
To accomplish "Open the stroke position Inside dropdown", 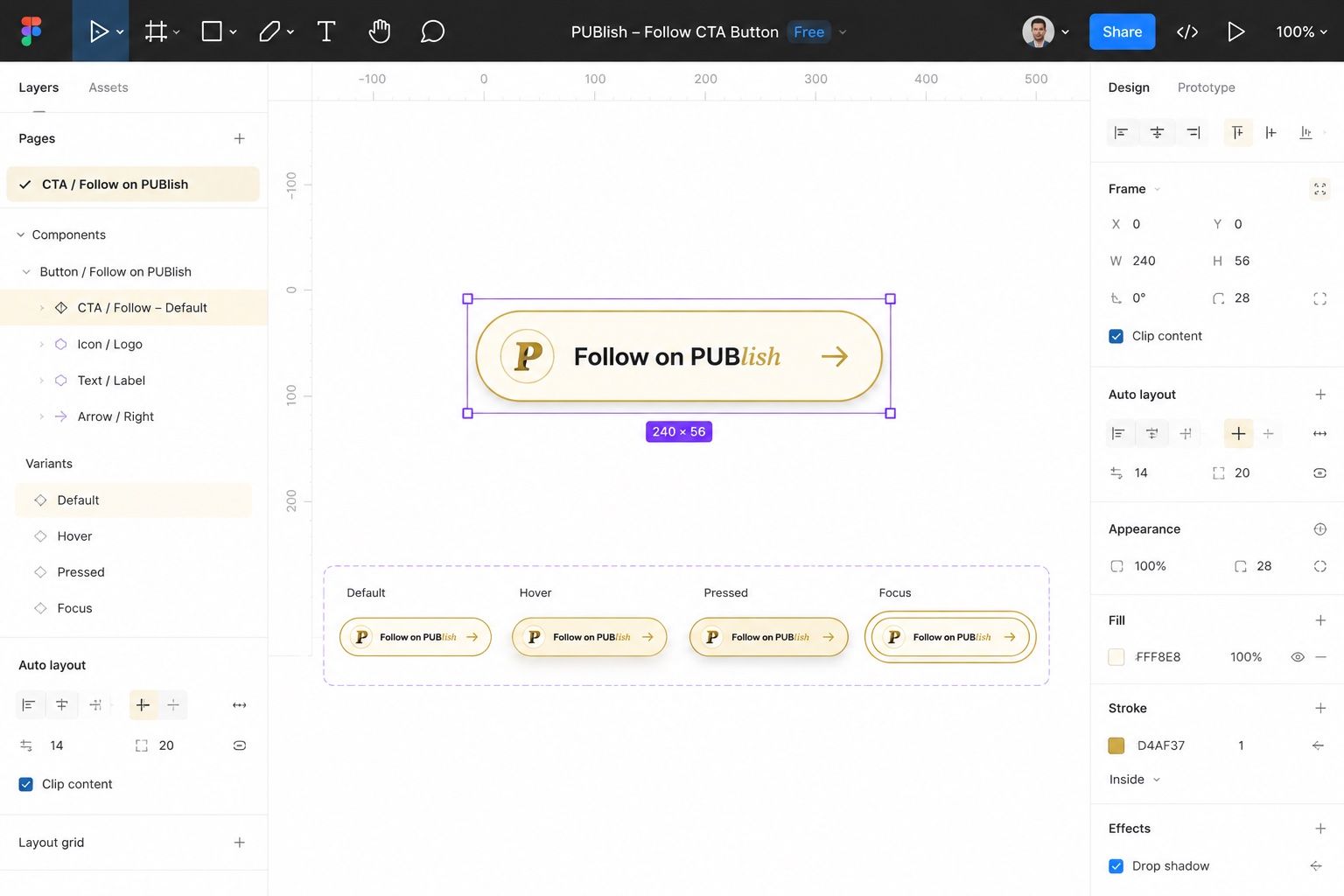I will coord(1135,780).
